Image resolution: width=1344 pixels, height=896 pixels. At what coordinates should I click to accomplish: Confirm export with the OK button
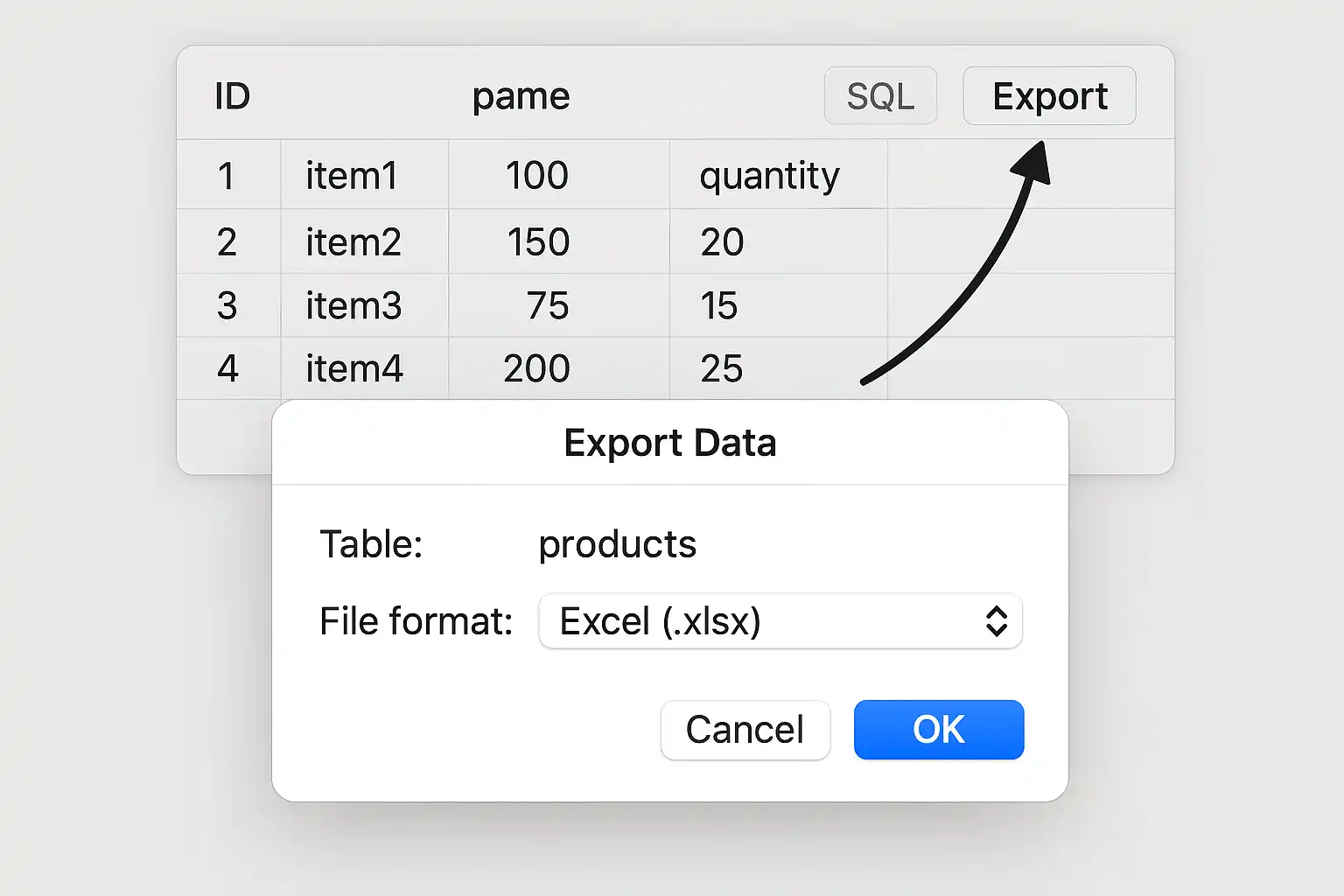coord(939,730)
